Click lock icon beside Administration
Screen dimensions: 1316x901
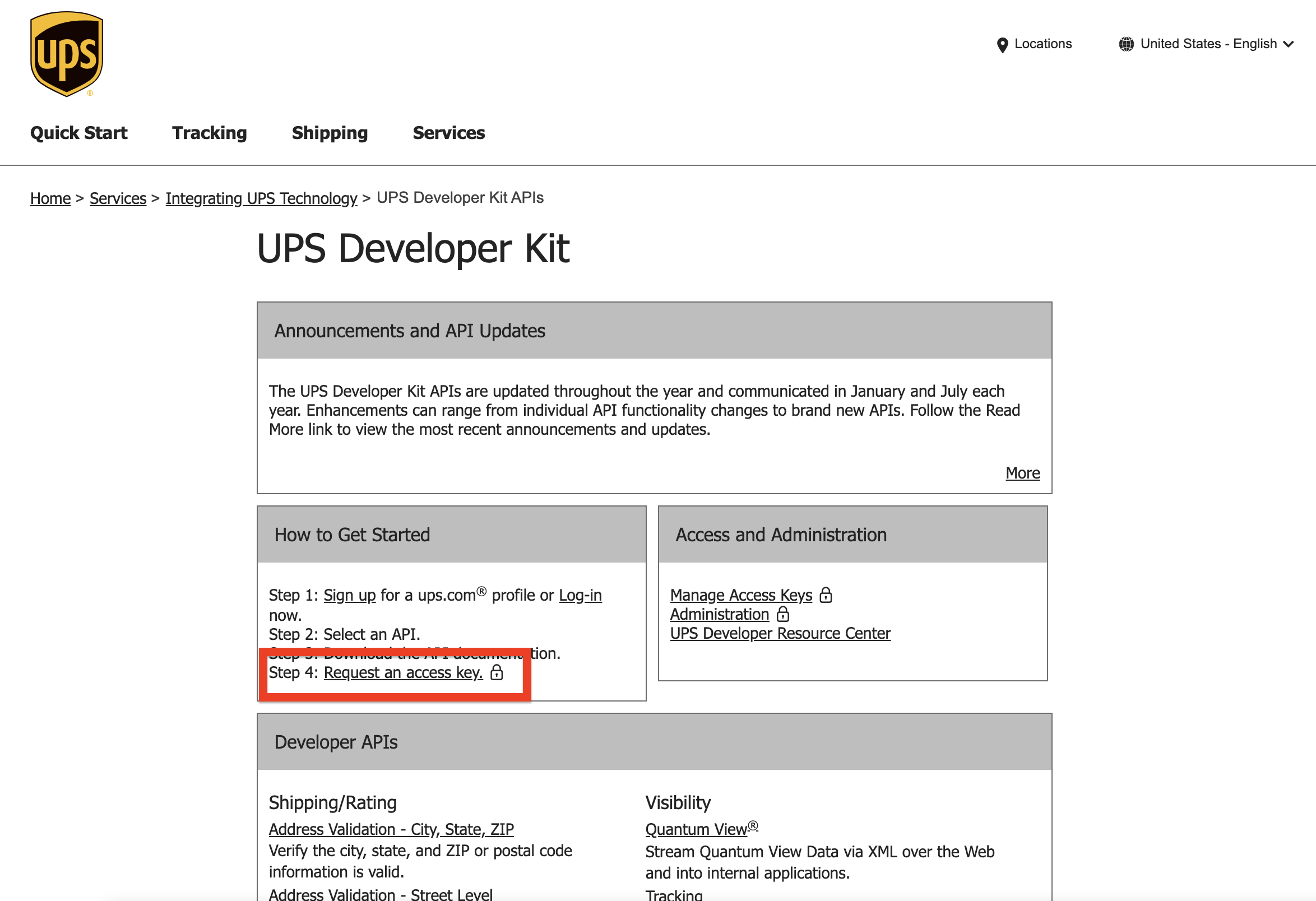(x=782, y=614)
